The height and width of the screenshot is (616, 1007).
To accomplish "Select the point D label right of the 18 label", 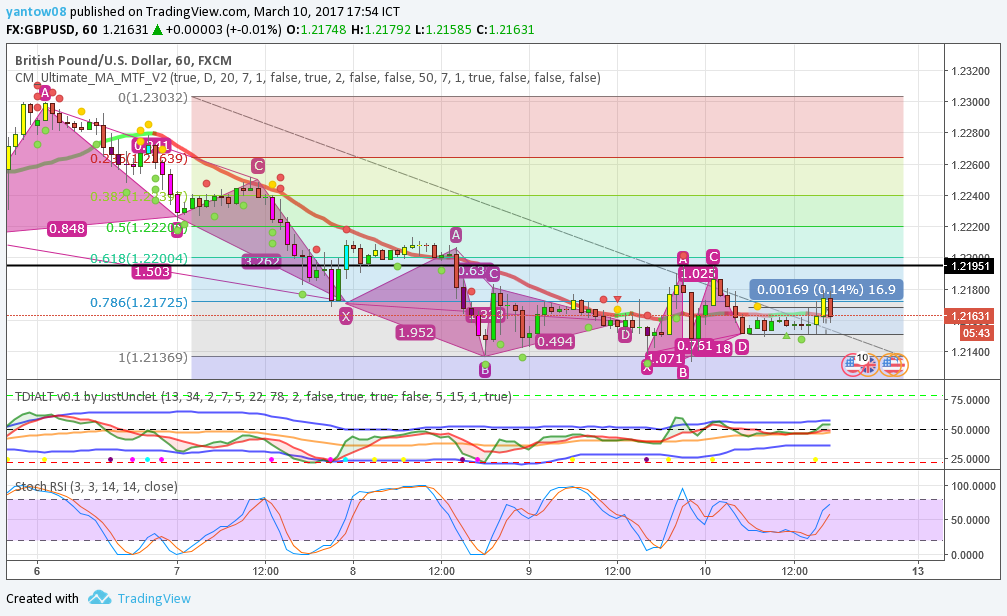I will point(742,348).
